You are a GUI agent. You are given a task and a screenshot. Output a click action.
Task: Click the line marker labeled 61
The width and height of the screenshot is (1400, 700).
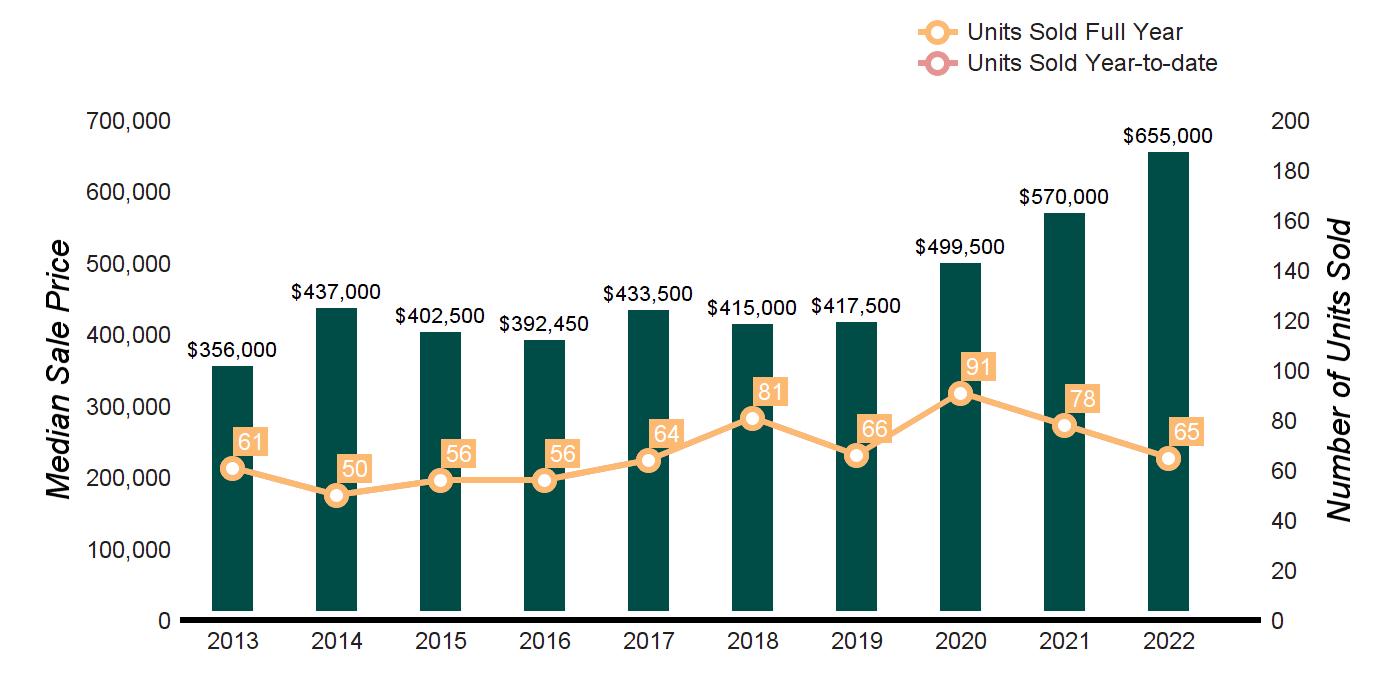point(233,468)
